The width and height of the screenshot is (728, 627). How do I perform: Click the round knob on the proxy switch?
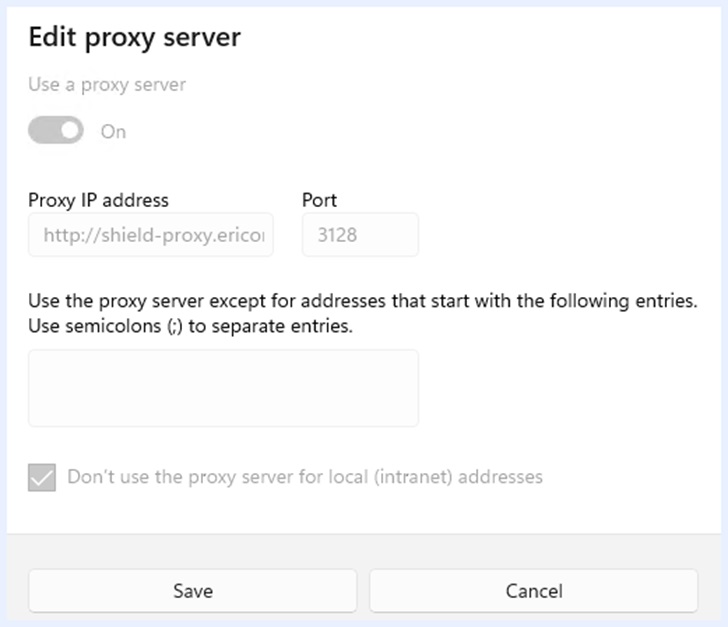click(68, 130)
